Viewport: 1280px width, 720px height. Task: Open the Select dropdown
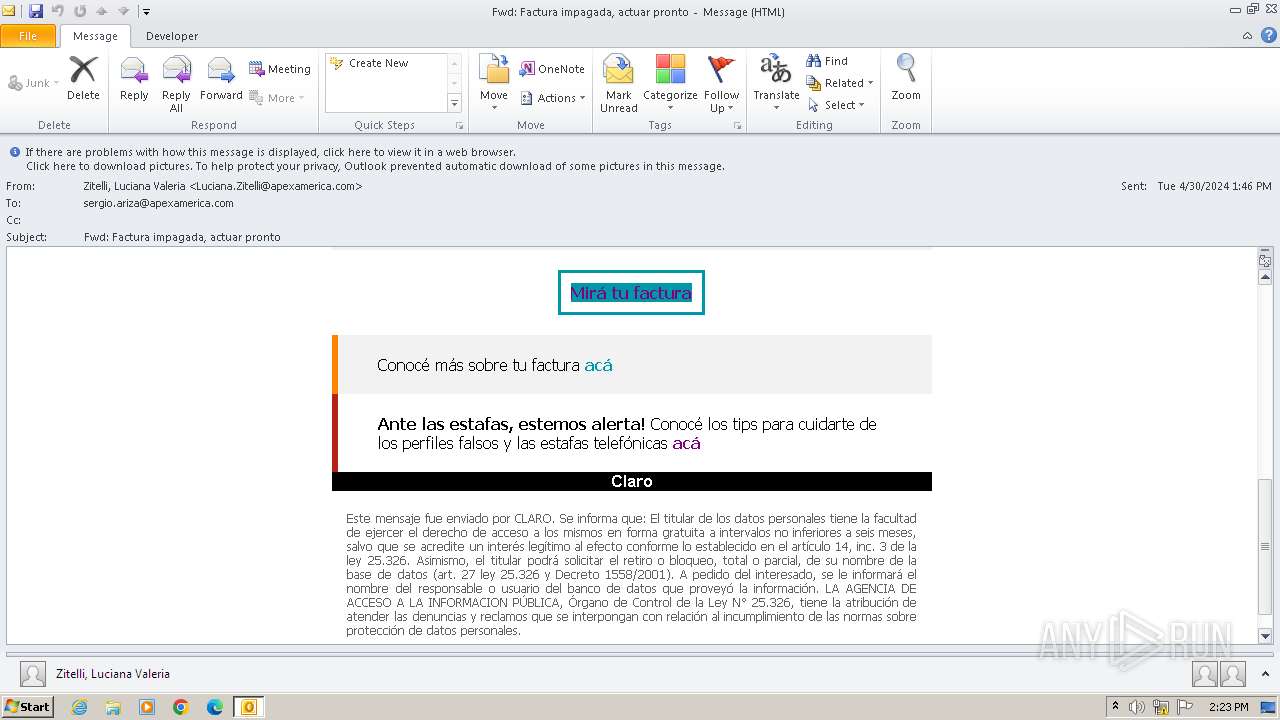tap(836, 105)
